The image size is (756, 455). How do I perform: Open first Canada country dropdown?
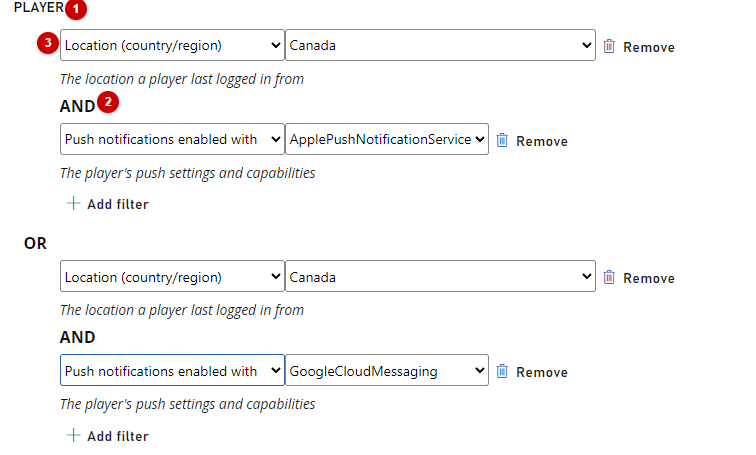tap(440, 45)
